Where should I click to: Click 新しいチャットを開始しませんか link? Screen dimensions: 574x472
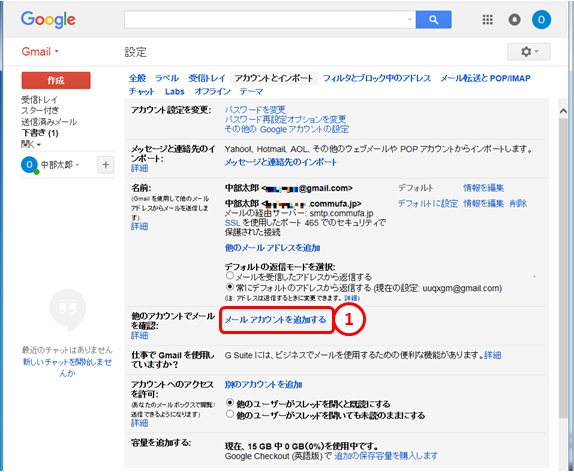pos(68,367)
